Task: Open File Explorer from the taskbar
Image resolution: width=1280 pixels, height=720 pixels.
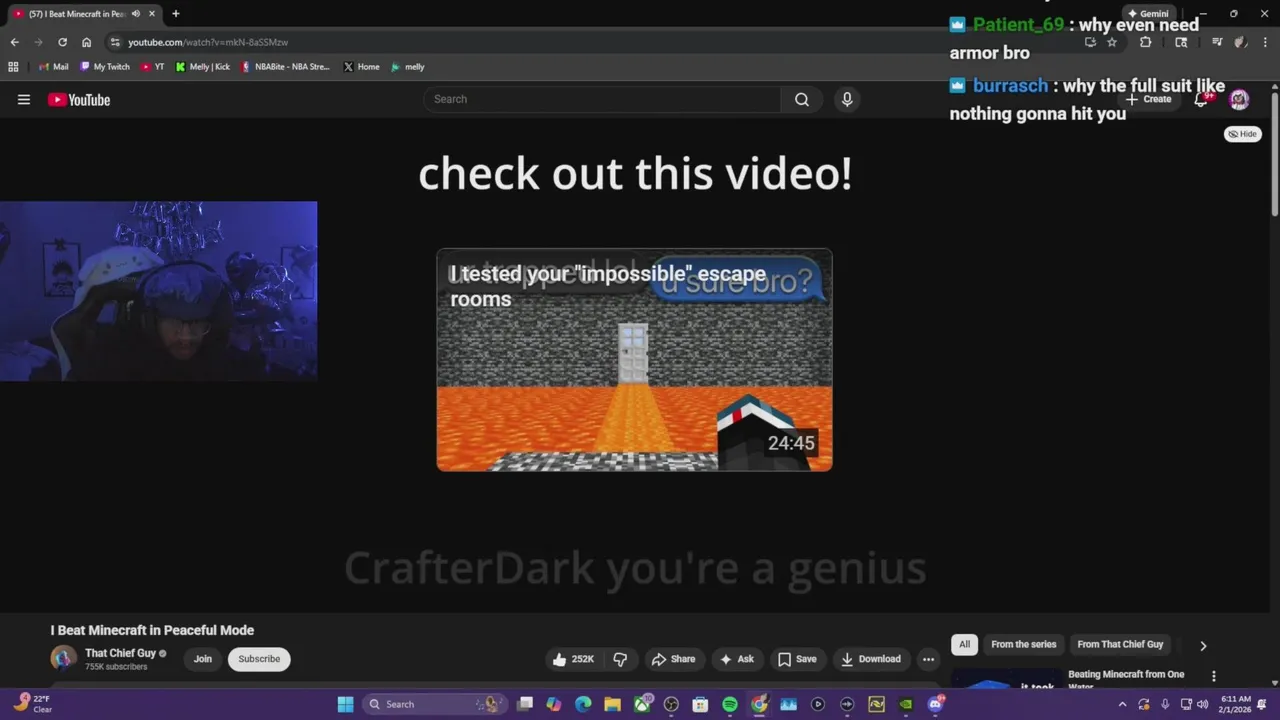Action: point(612,704)
